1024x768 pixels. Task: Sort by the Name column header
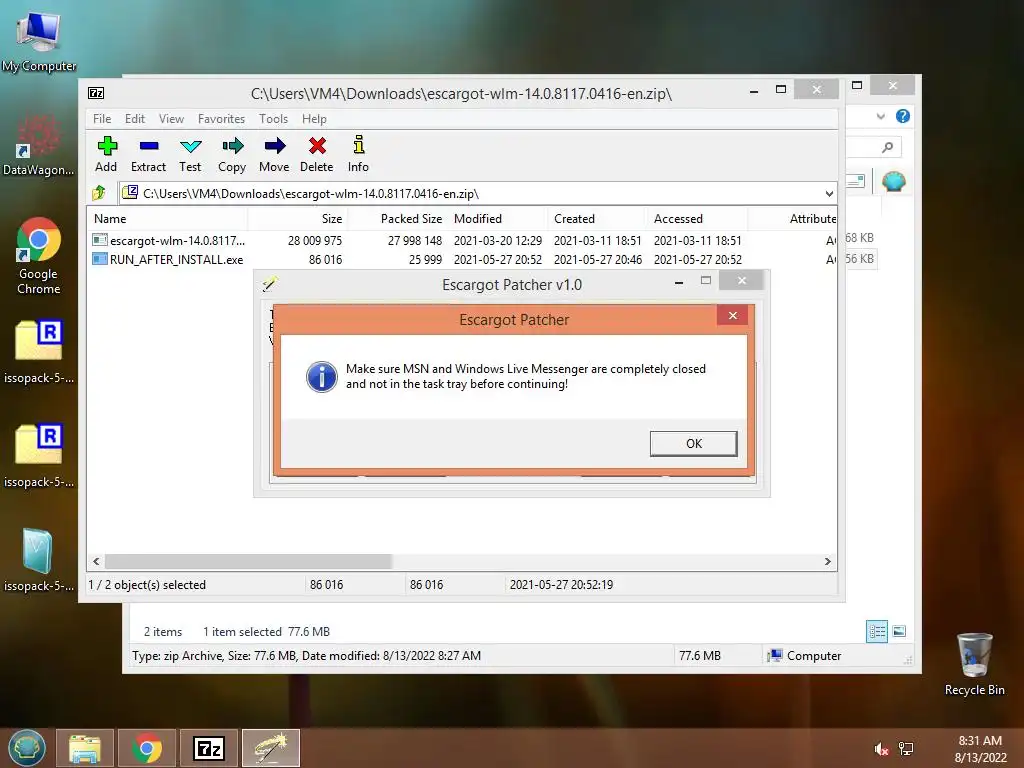[167, 219]
